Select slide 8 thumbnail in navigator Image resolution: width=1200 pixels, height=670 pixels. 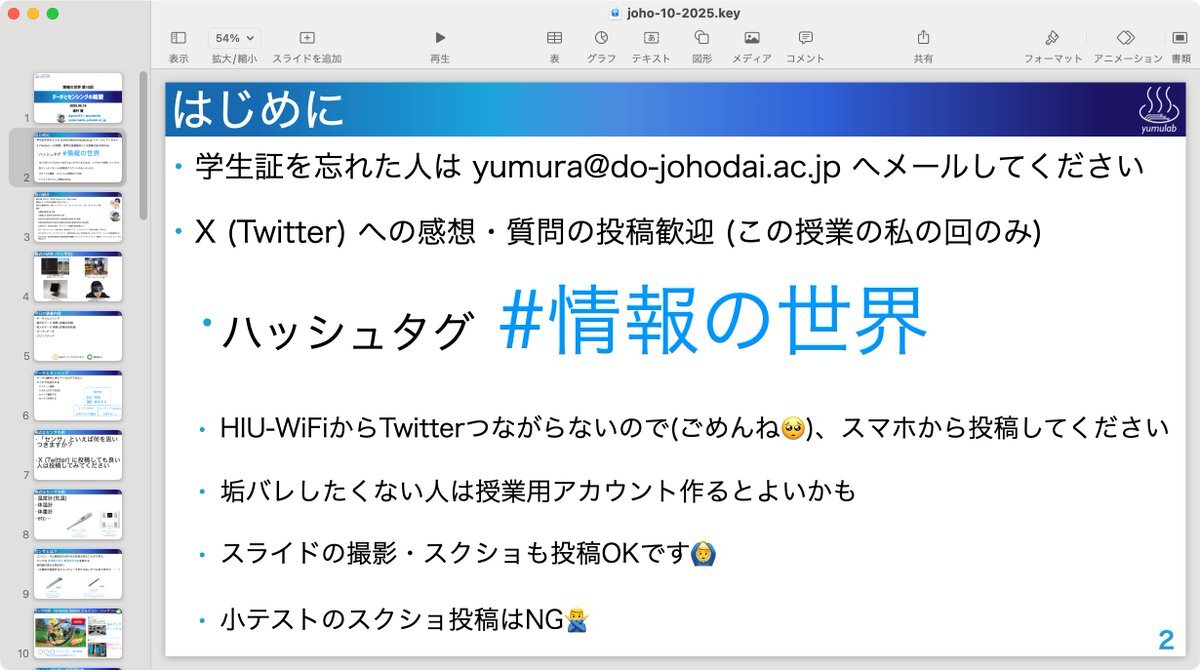coord(78,514)
